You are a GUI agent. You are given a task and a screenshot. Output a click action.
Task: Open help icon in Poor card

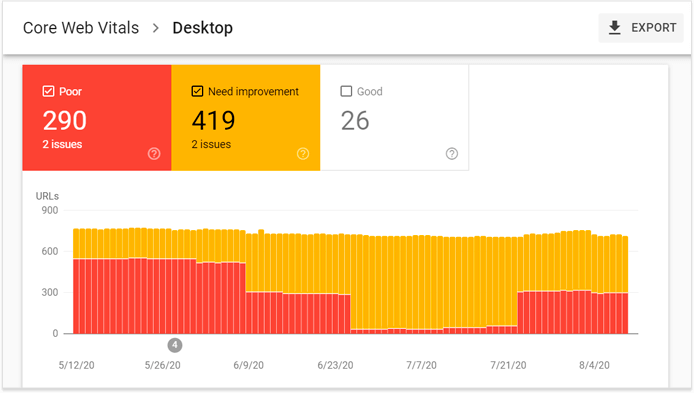click(x=154, y=154)
